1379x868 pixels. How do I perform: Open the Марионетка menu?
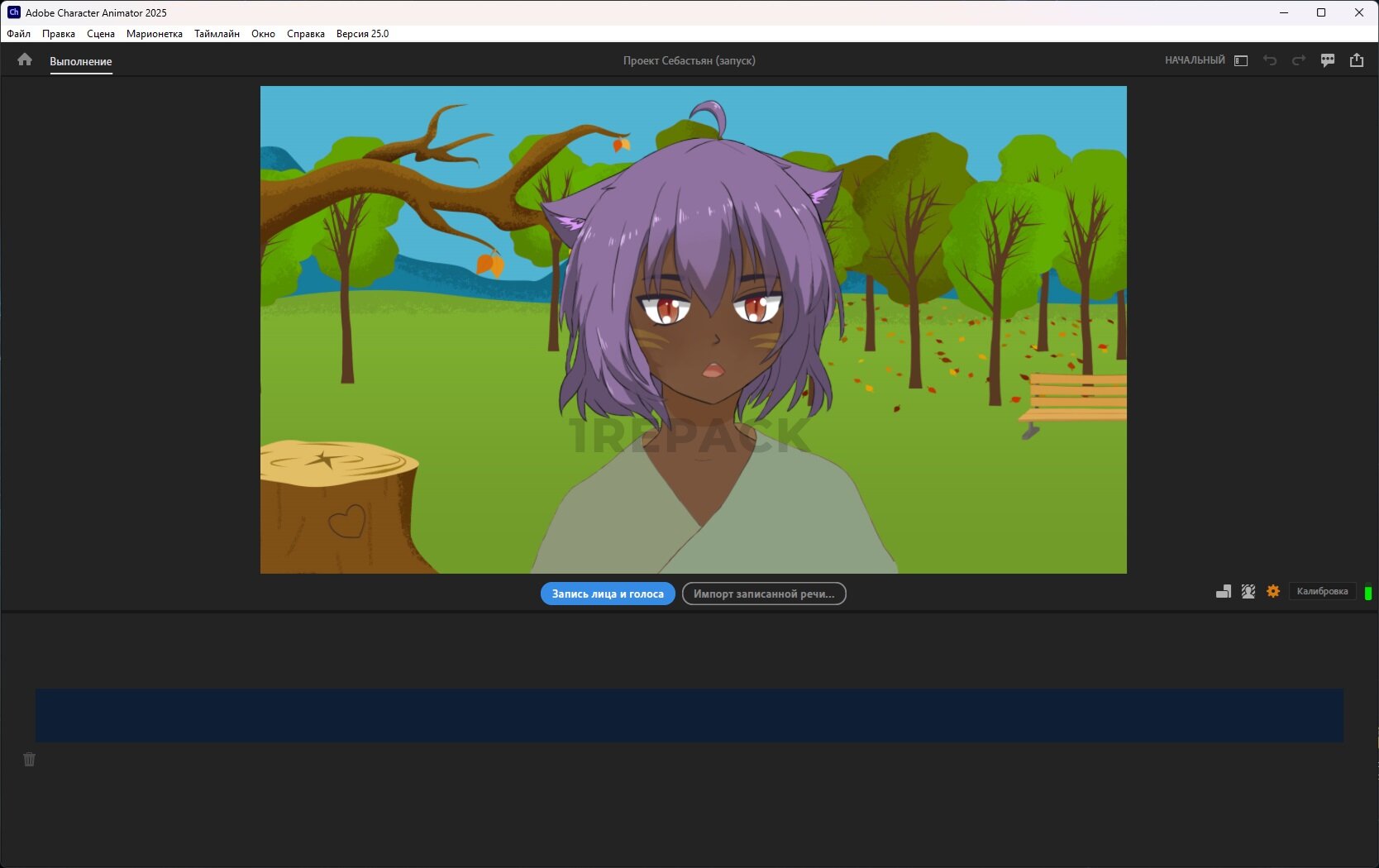point(155,34)
